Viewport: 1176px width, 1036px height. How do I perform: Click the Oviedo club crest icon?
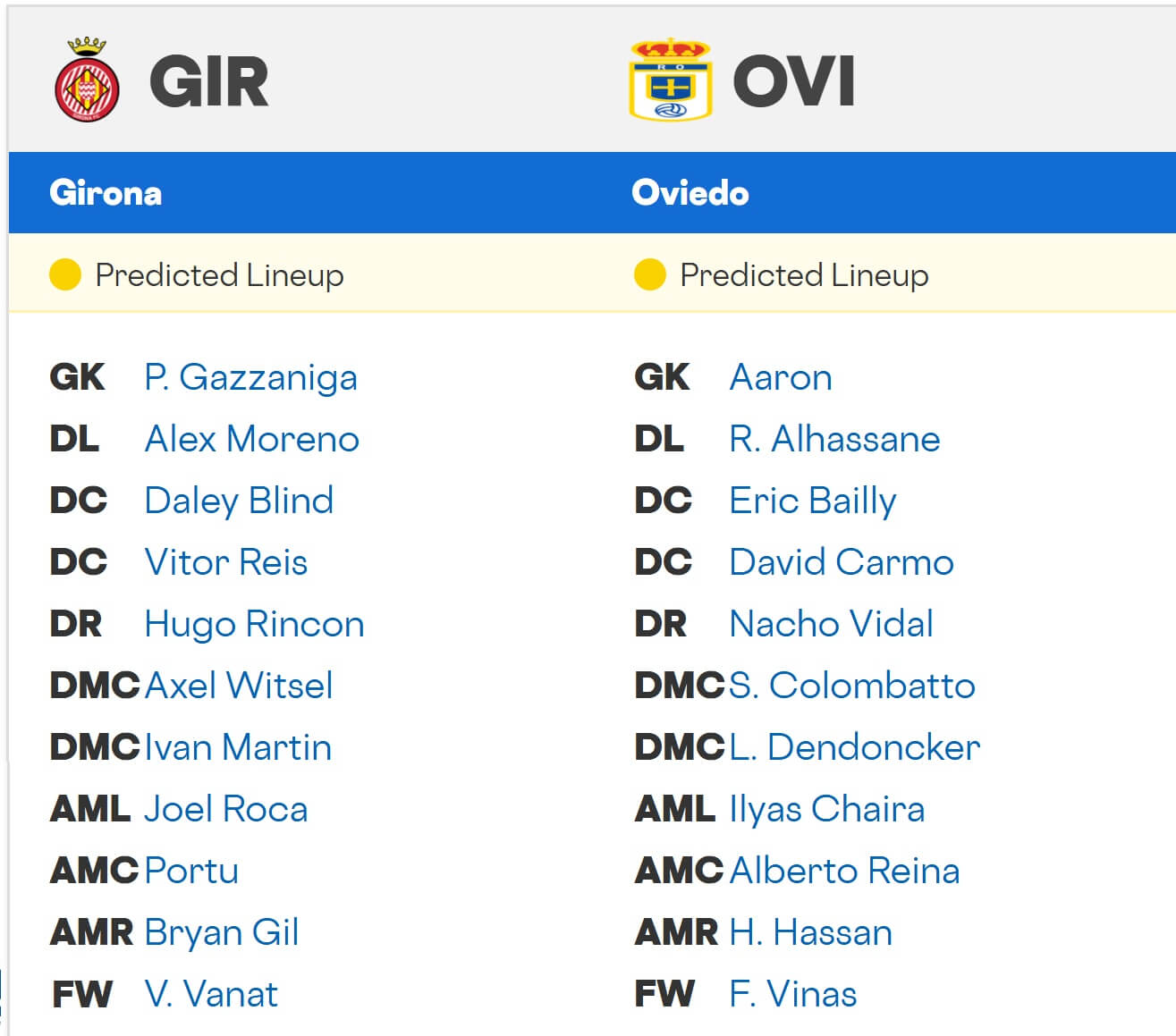(671, 80)
